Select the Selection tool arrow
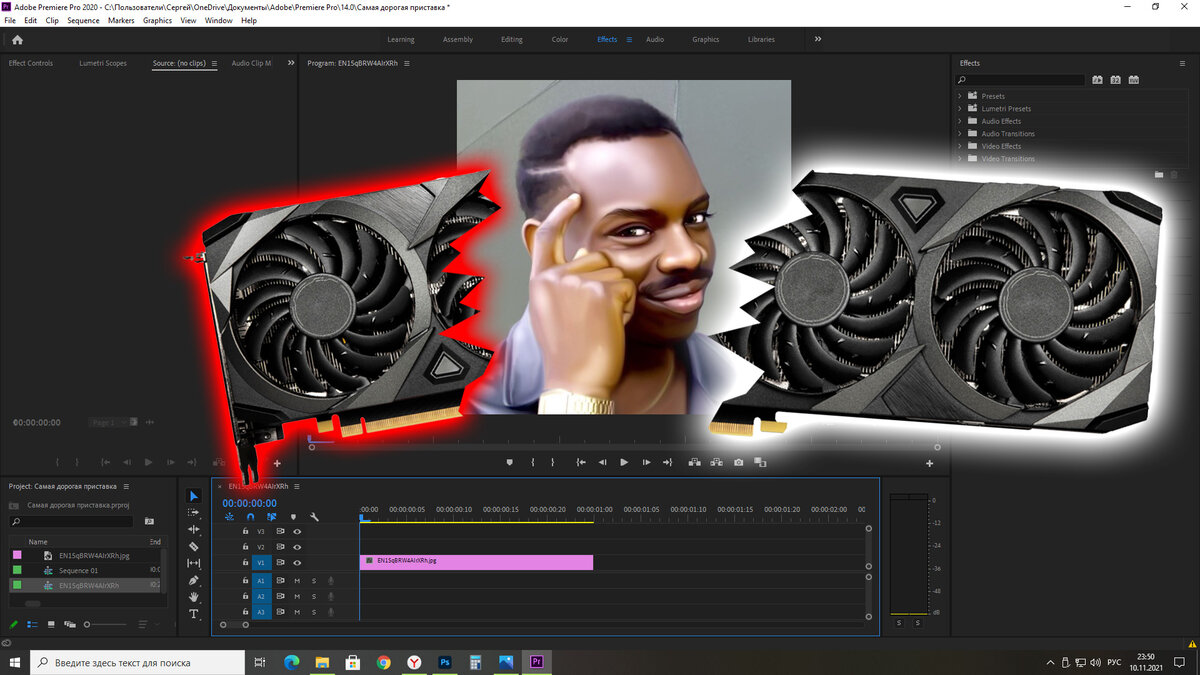 tap(194, 496)
